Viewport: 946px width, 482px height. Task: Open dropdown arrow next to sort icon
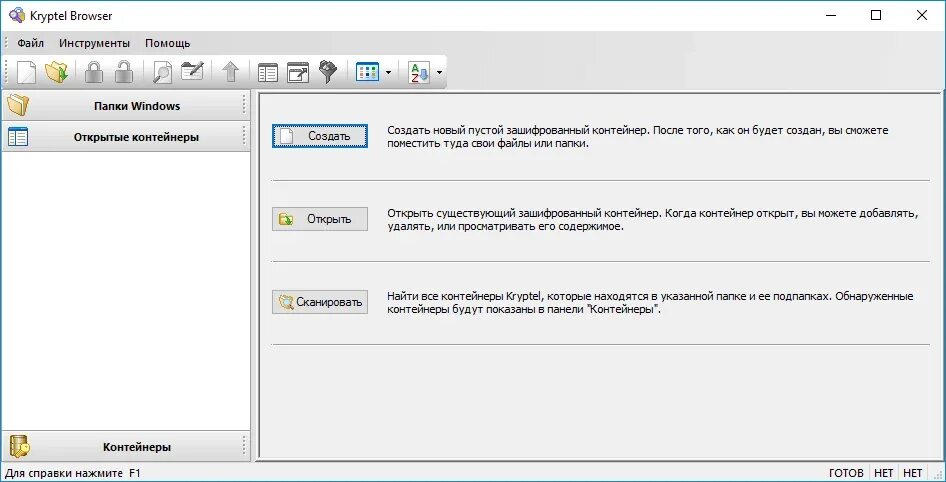439,73
